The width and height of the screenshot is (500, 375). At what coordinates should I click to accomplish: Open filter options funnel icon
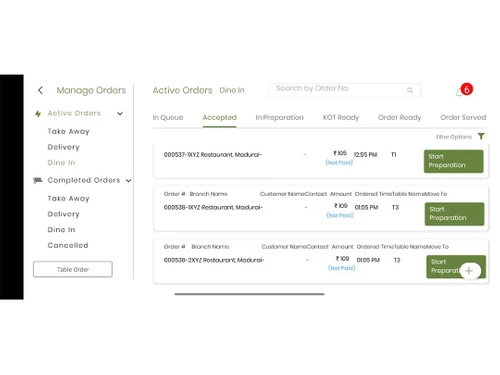(x=481, y=136)
